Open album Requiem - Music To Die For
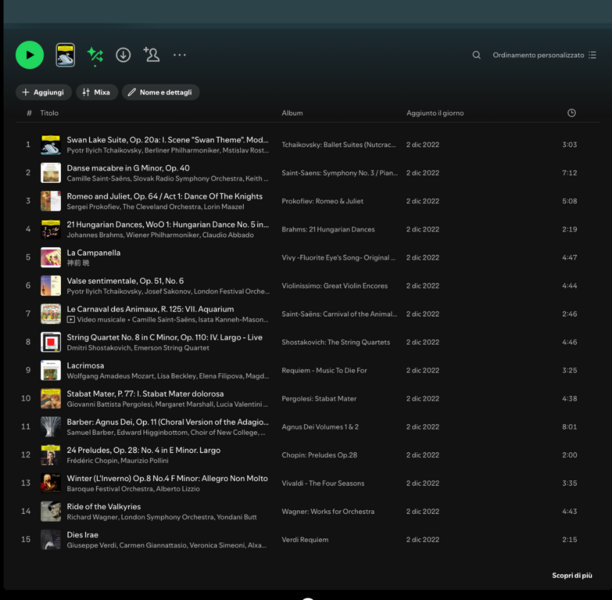Image resolution: width=612 pixels, height=600 pixels. click(x=324, y=370)
